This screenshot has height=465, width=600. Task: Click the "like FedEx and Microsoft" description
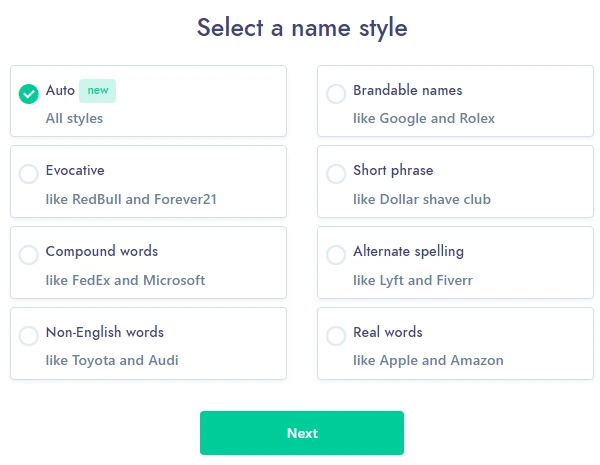125,280
